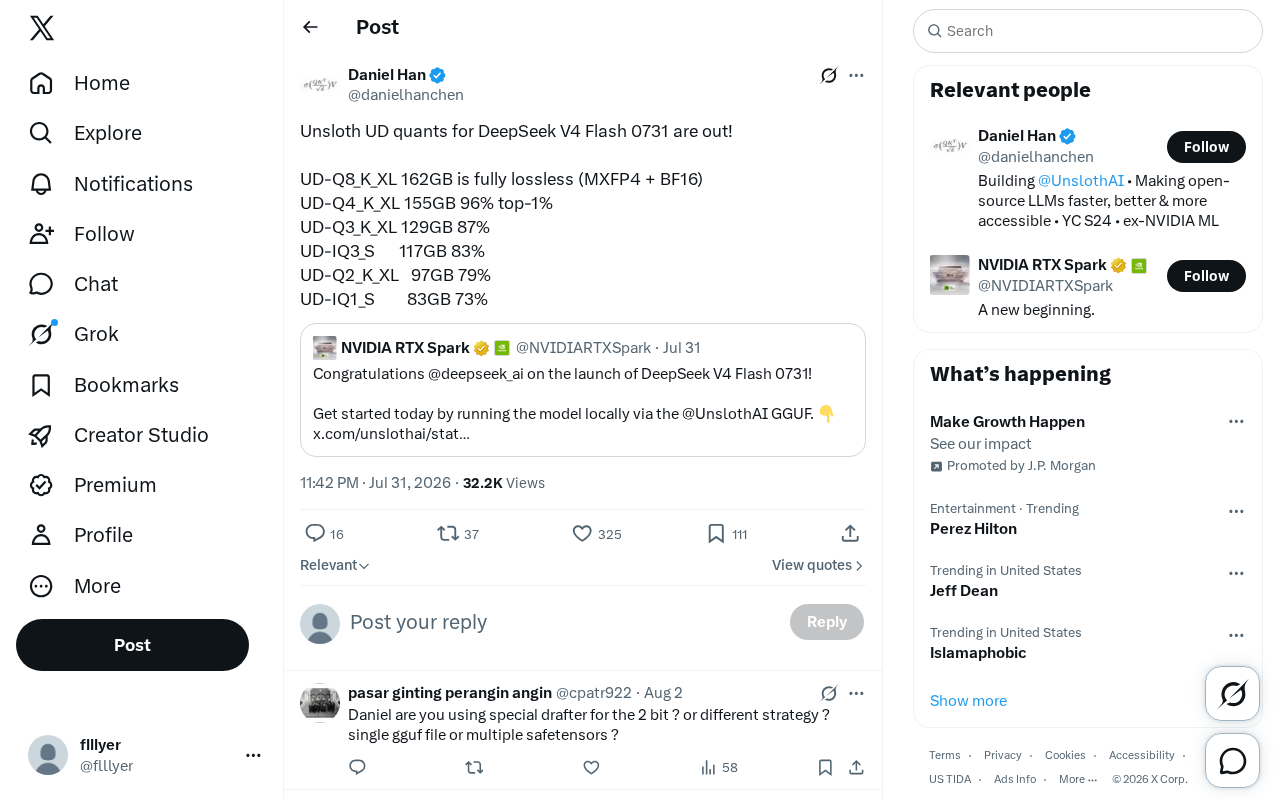
Task: Open the reply icon with 16 replies
Action: click(x=324, y=534)
